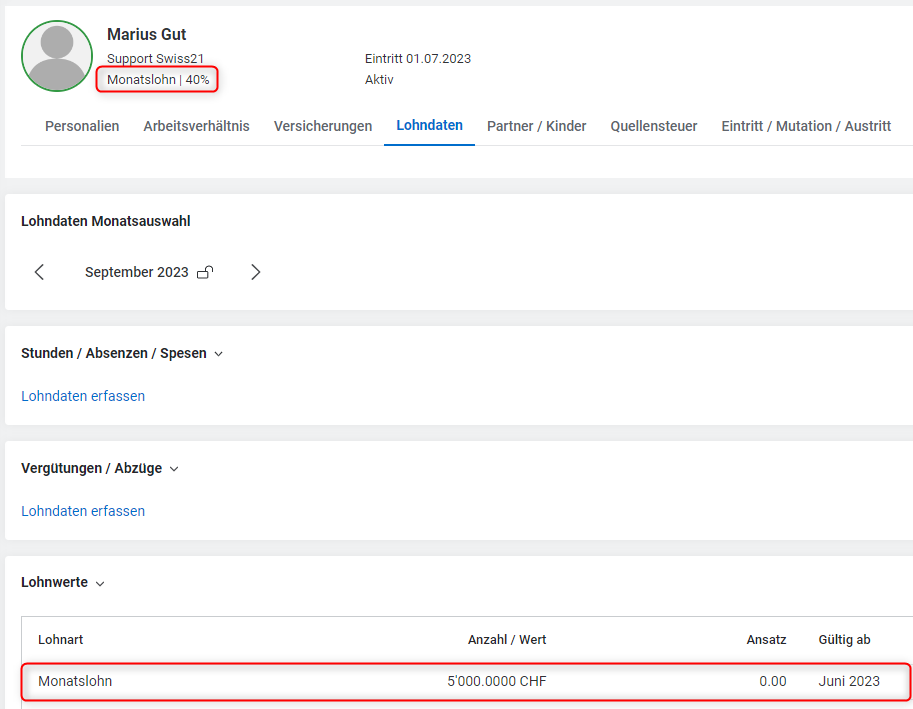Collapse the Stunden / Absenzen / Spesen section
Viewport: 913px width, 709px height.
219,354
